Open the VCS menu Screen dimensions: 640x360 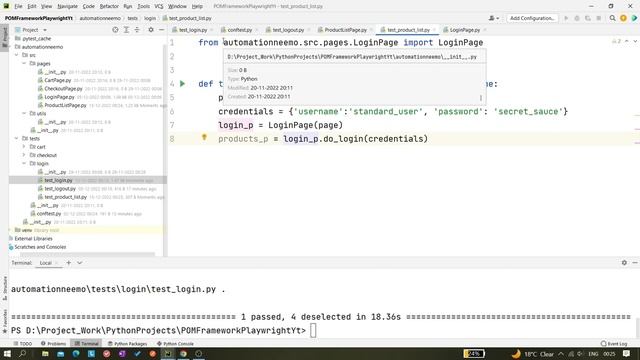click(159, 6)
